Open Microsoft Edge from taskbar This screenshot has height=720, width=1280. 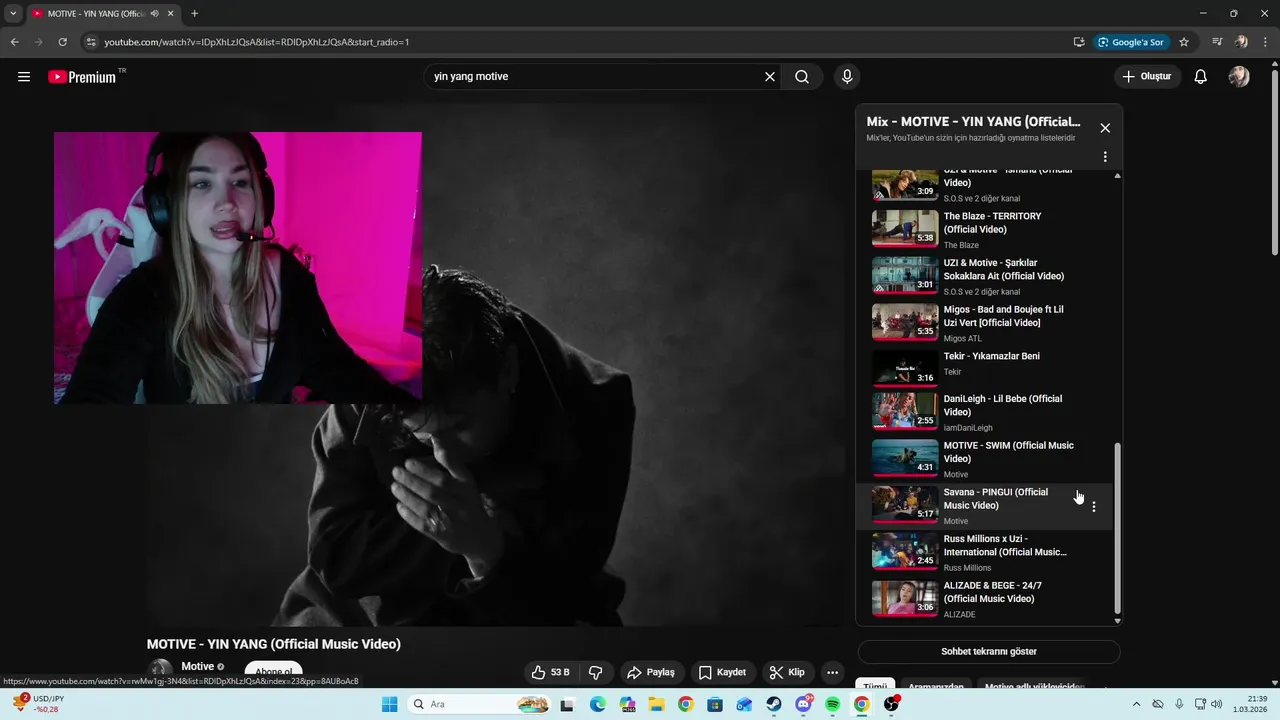[x=598, y=704]
